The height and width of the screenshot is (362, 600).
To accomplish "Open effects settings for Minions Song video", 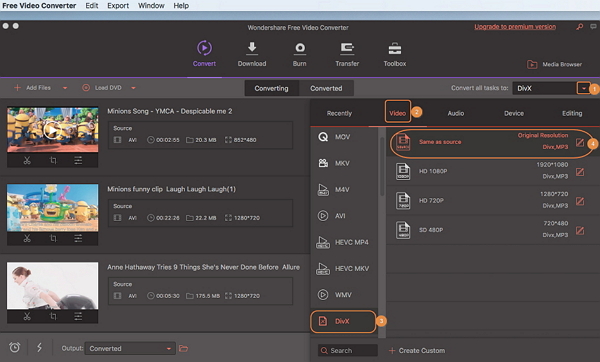I will coord(78,161).
